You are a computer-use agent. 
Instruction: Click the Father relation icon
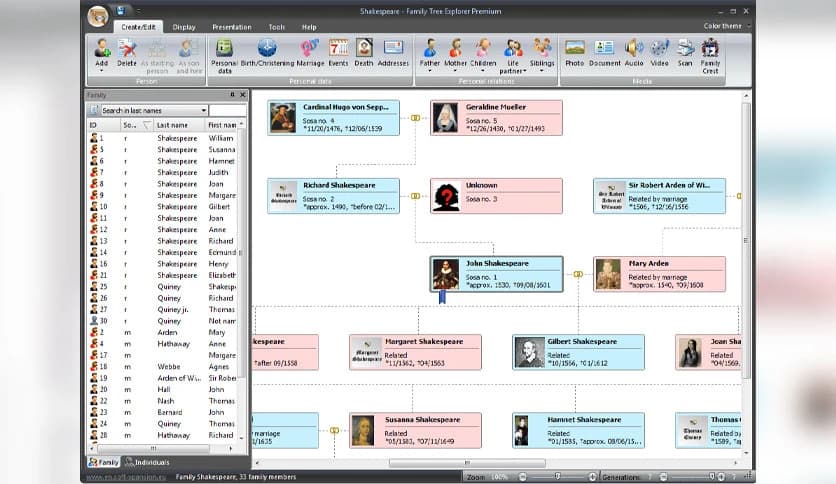coord(430,49)
